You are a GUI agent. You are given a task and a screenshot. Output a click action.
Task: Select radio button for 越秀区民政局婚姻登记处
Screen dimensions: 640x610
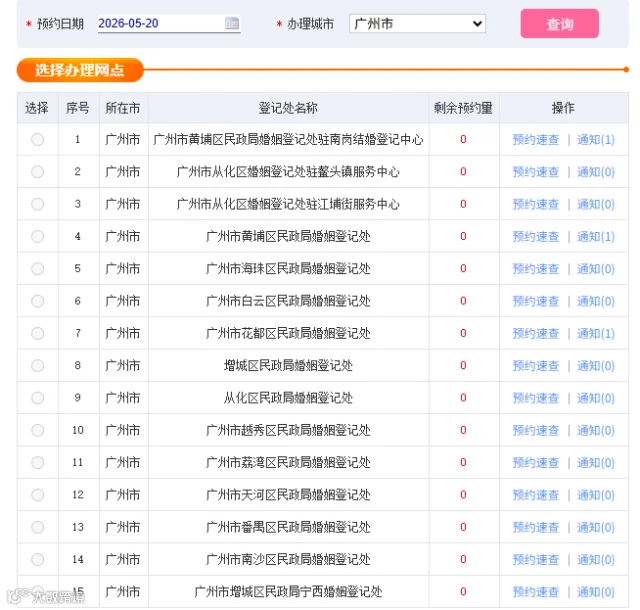(x=38, y=430)
